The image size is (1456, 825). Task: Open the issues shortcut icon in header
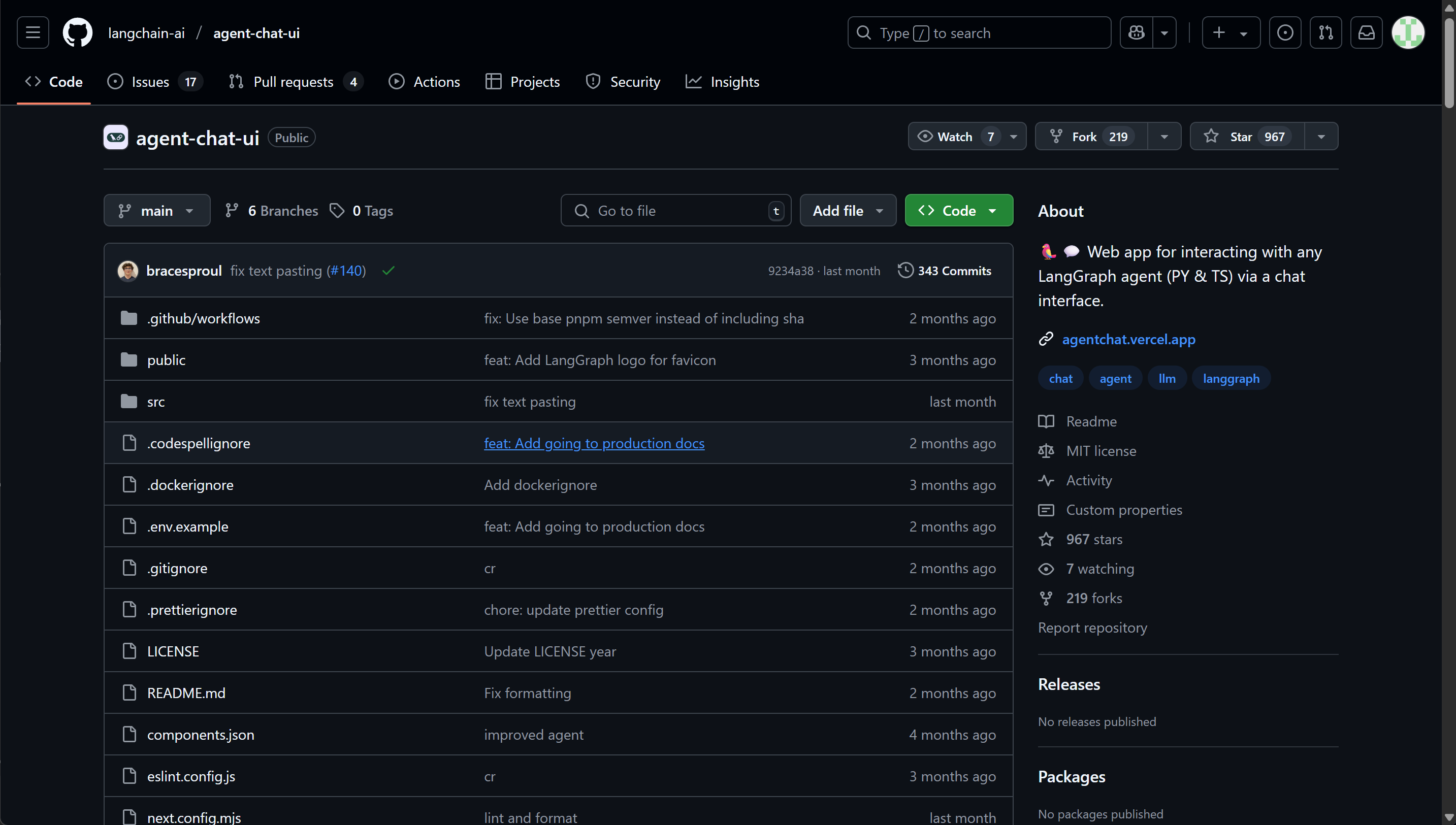[1285, 33]
